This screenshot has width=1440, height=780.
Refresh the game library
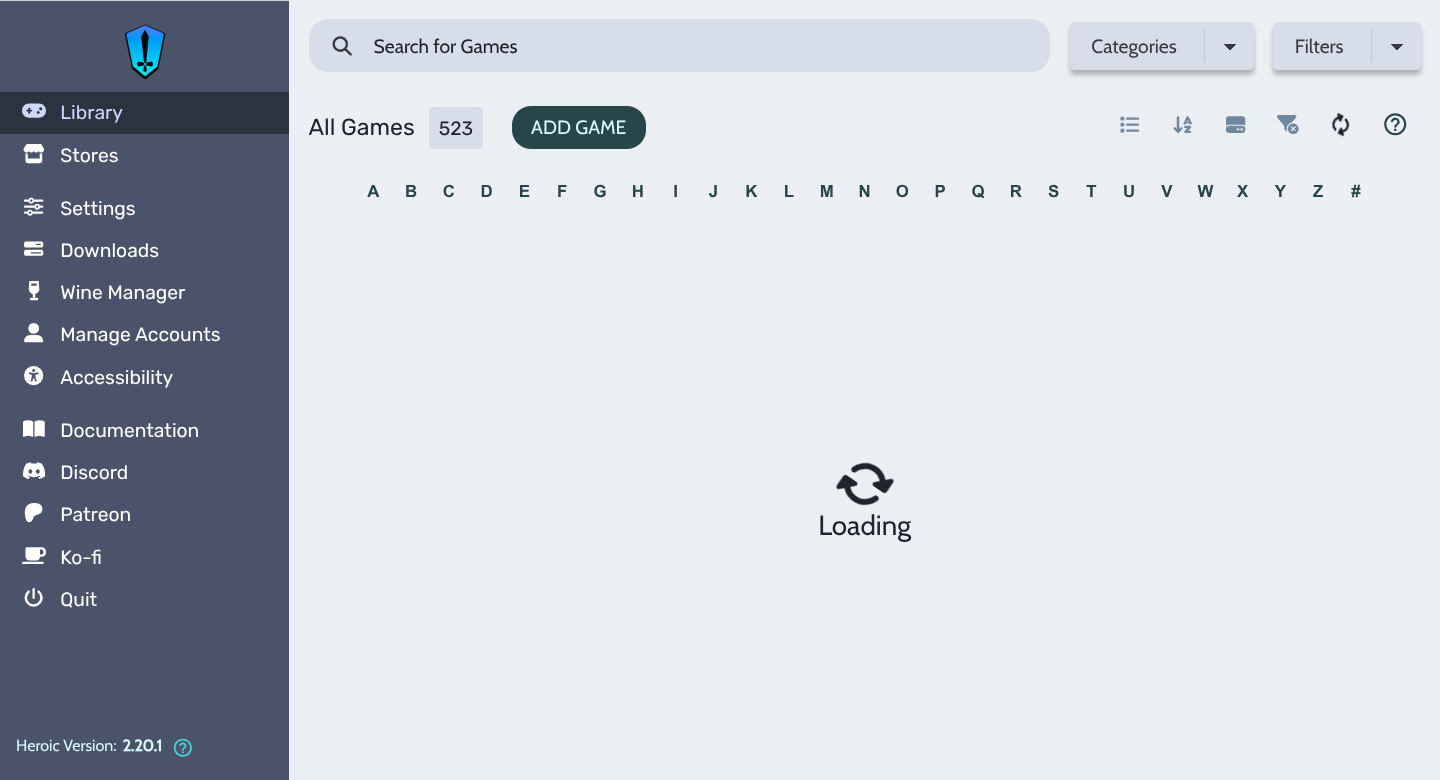click(x=1341, y=125)
